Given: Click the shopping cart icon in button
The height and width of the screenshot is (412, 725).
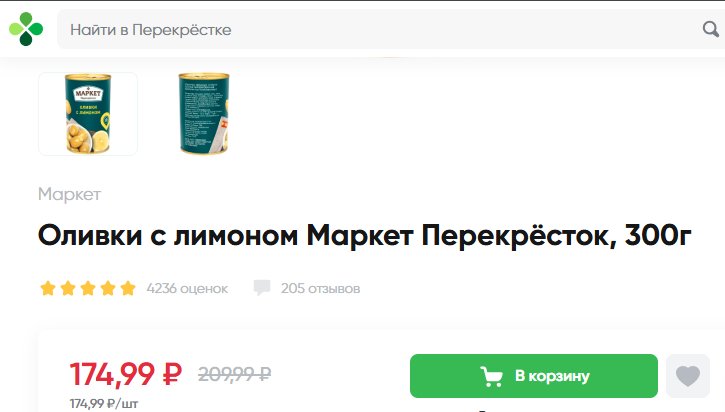Looking at the screenshot, I should click(x=492, y=376).
